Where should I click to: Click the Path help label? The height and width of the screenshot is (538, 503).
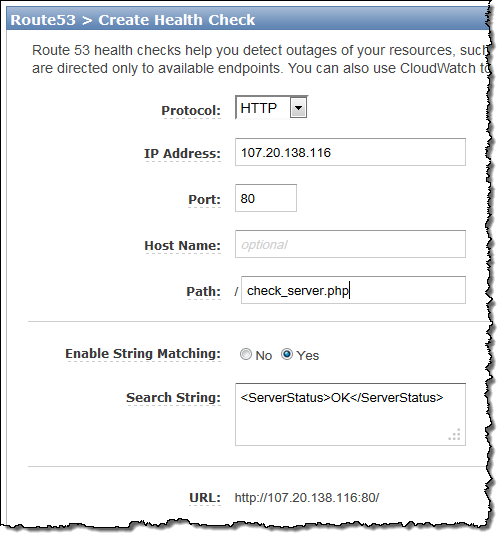click(203, 292)
